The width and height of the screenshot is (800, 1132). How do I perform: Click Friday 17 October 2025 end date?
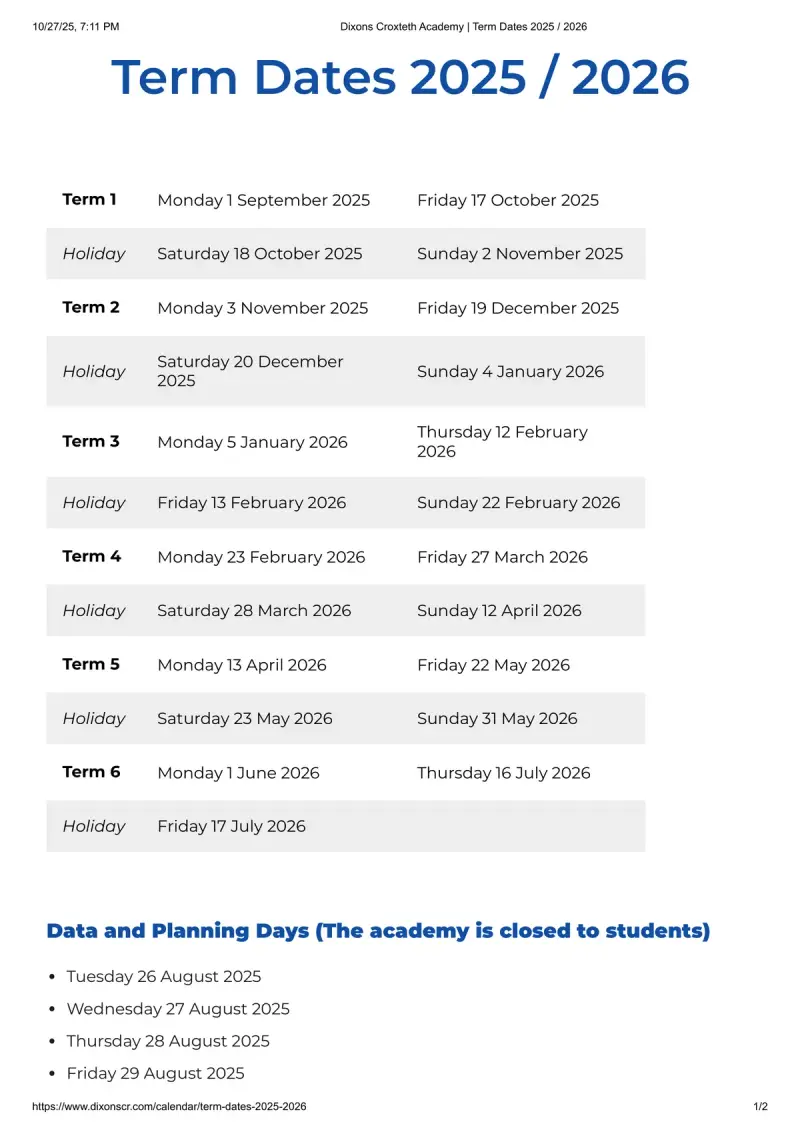[x=508, y=200]
